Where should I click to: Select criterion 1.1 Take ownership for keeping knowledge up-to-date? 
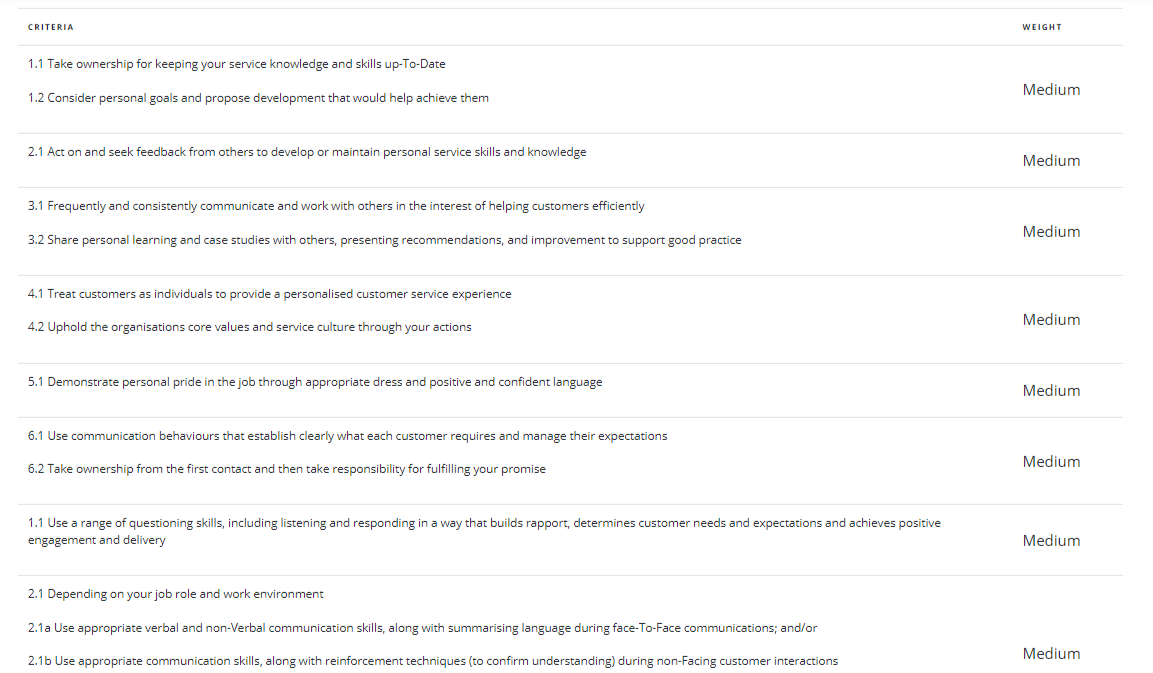(236, 64)
